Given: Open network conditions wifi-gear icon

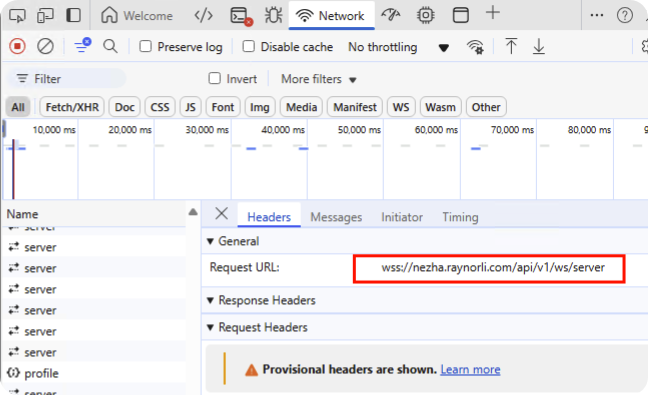Looking at the screenshot, I should coord(475,47).
